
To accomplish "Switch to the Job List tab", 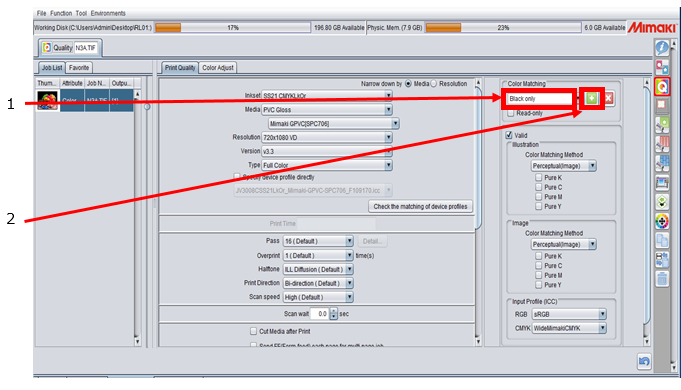I will tap(52, 67).
